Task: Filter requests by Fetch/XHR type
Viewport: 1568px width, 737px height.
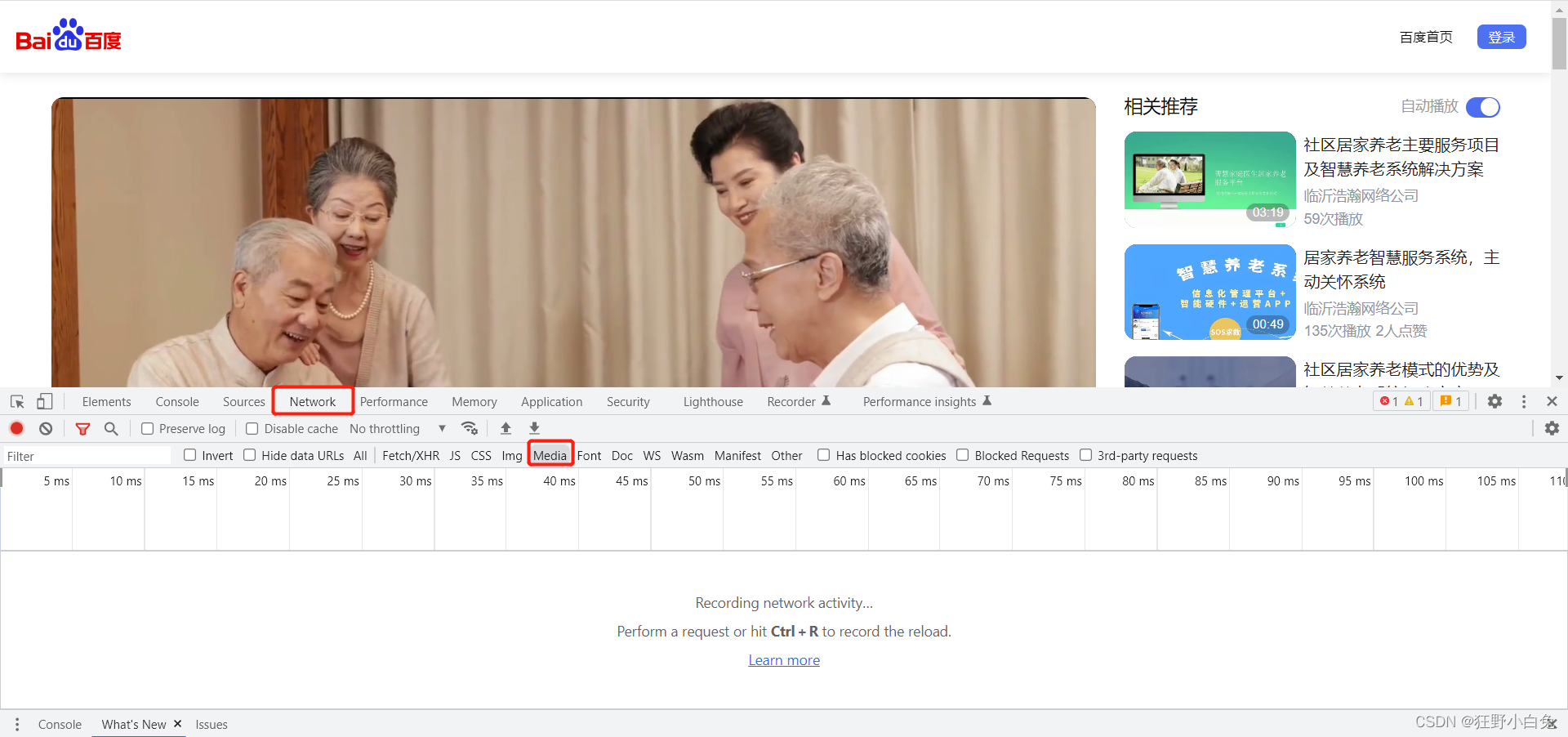Action: (411, 455)
